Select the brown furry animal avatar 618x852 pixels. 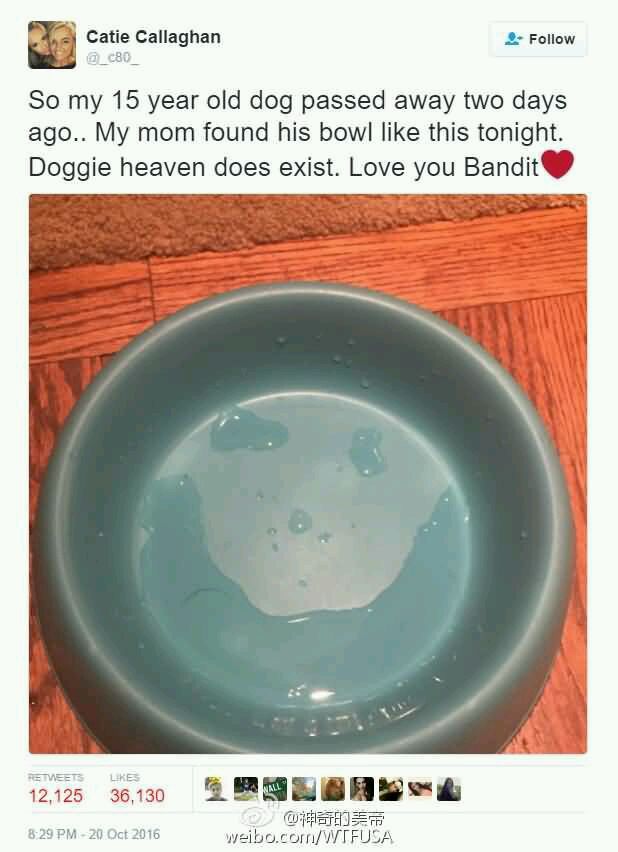pyautogui.click(x=333, y=789)
